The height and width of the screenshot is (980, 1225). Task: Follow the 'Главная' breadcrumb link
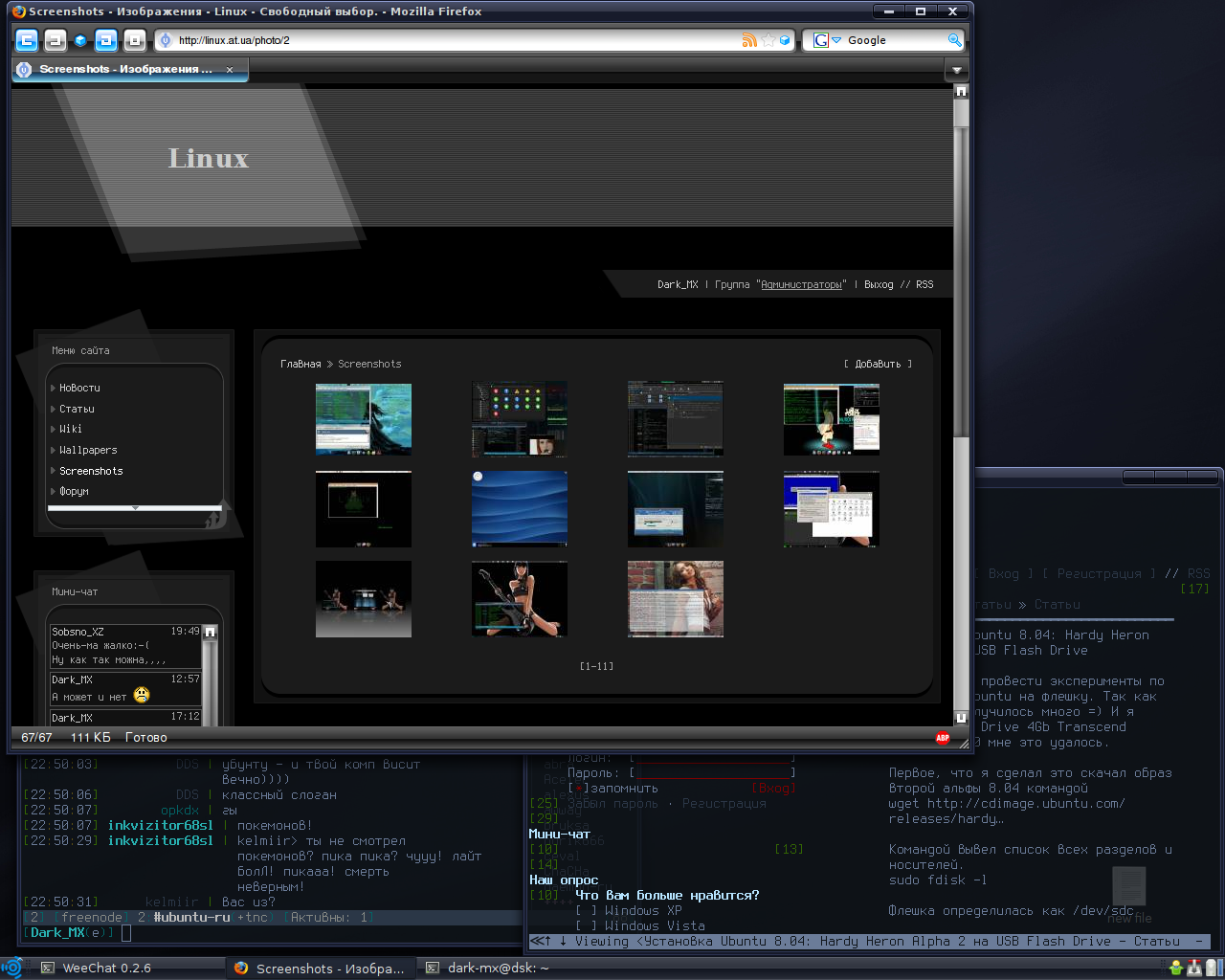[x=301, y=364]
